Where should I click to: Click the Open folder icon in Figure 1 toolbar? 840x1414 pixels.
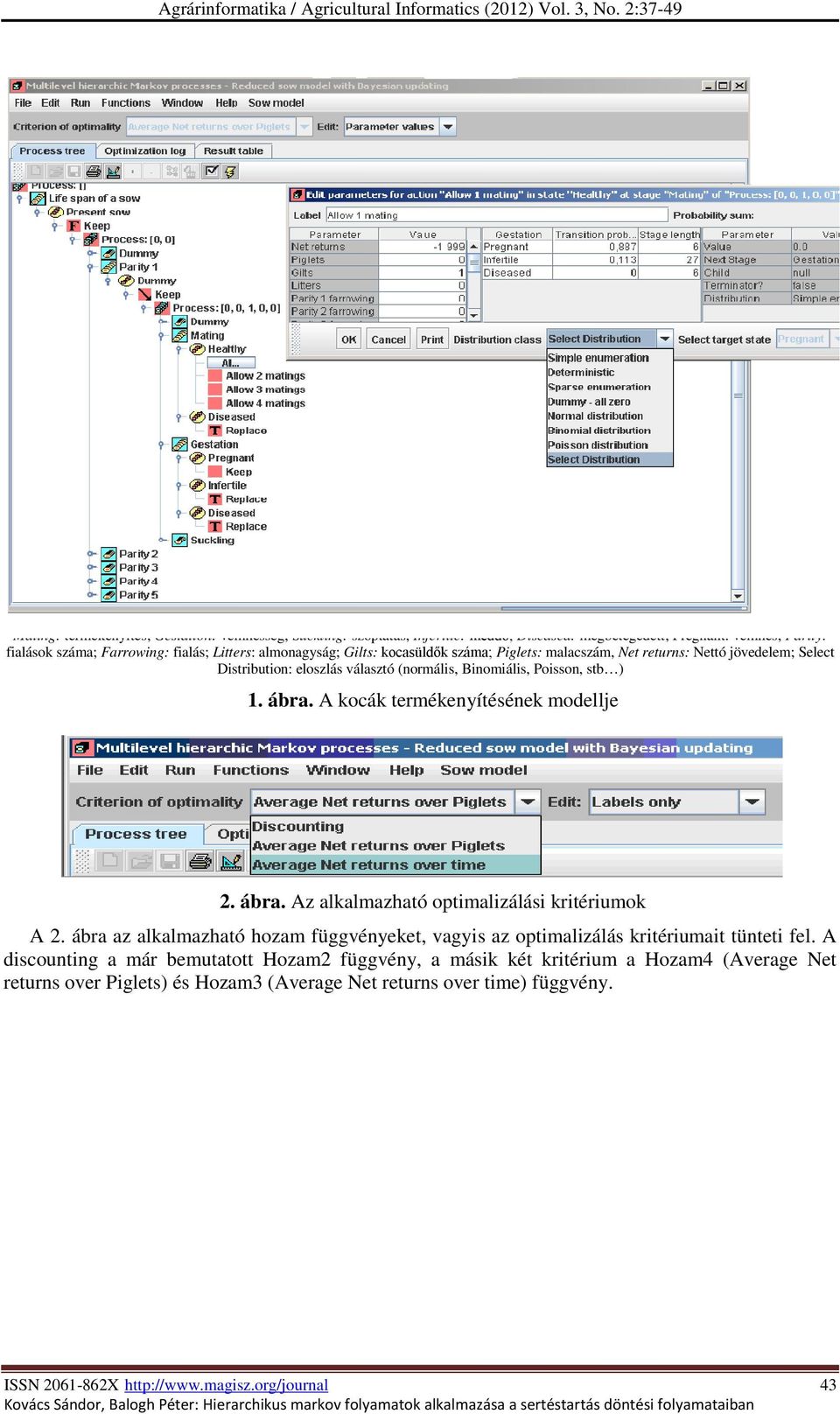[55, 171]
